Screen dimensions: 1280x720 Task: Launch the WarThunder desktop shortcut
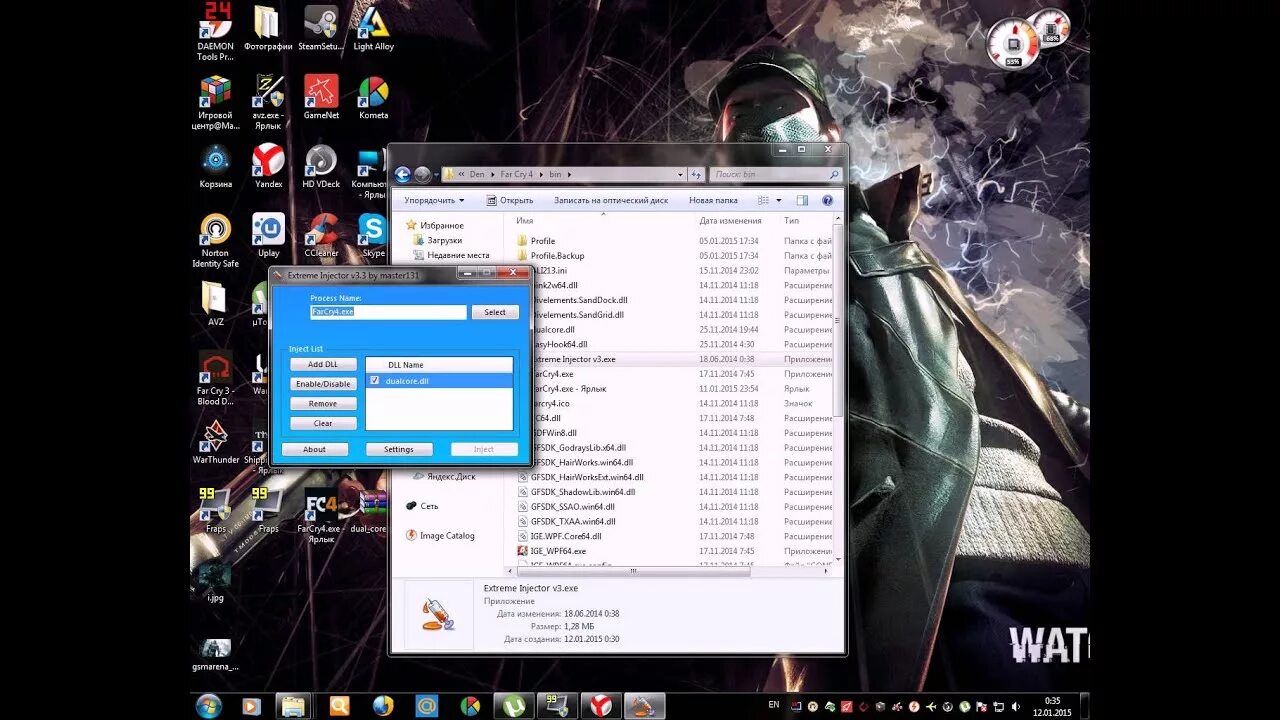point(215,442)
